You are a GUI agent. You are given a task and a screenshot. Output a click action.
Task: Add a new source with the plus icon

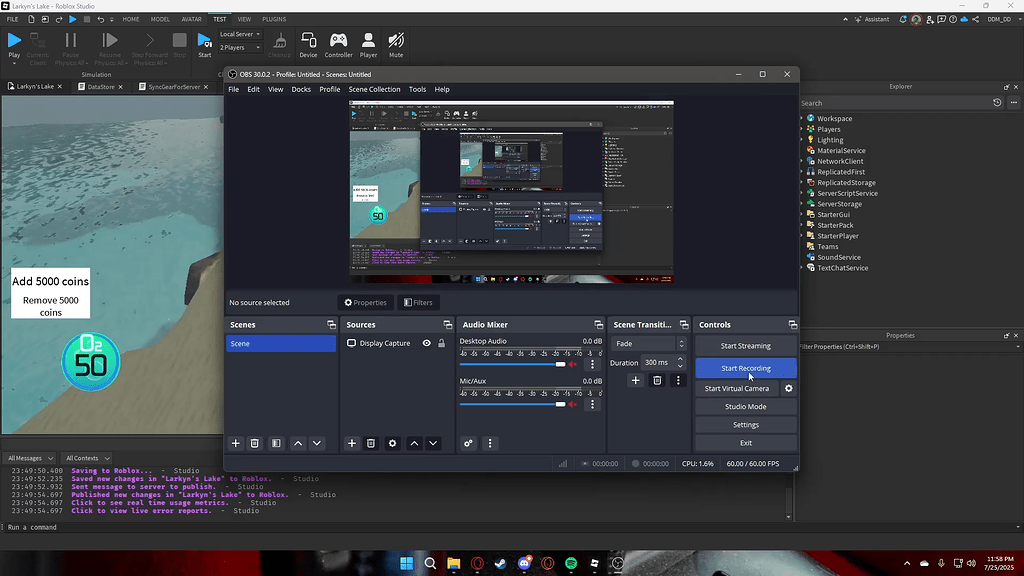(352, 443)
